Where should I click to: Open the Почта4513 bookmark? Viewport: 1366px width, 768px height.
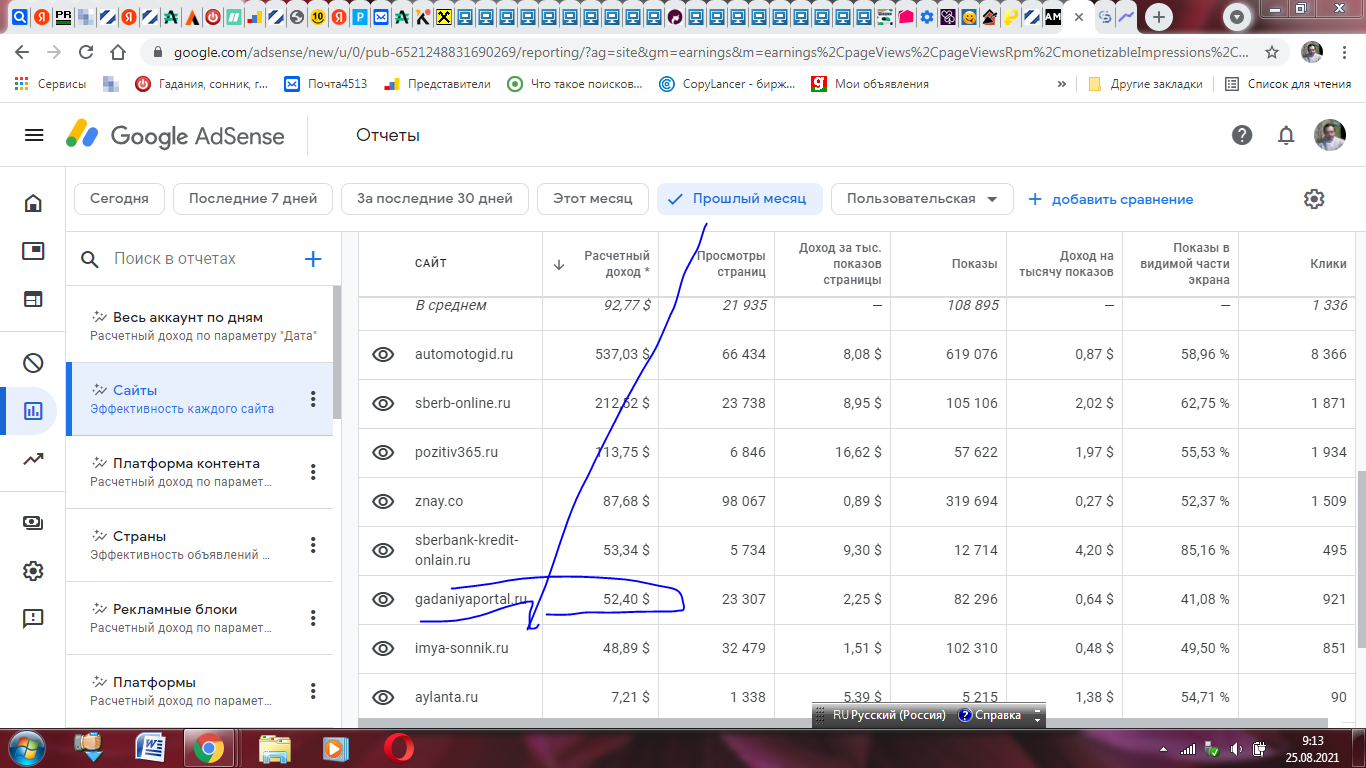[326, 84]
